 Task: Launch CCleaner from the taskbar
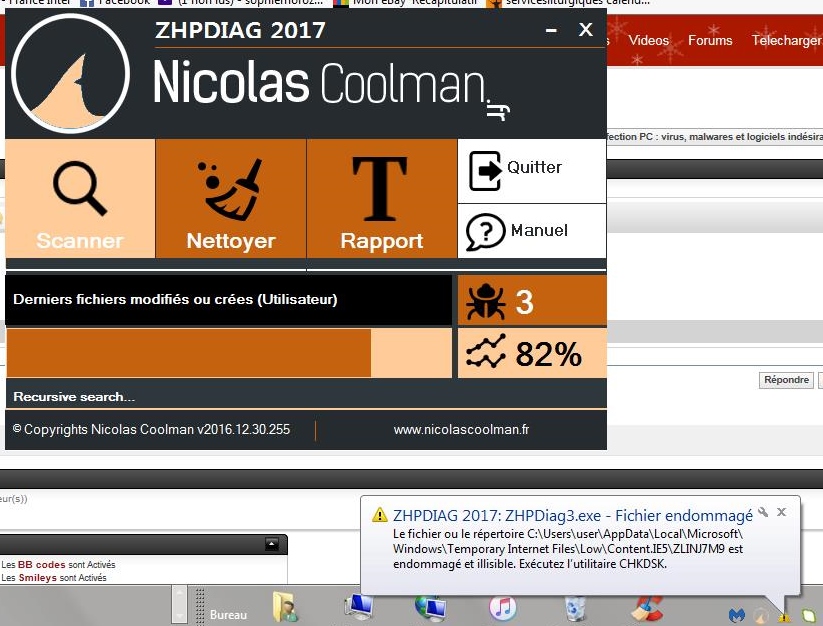pos(647,608)
